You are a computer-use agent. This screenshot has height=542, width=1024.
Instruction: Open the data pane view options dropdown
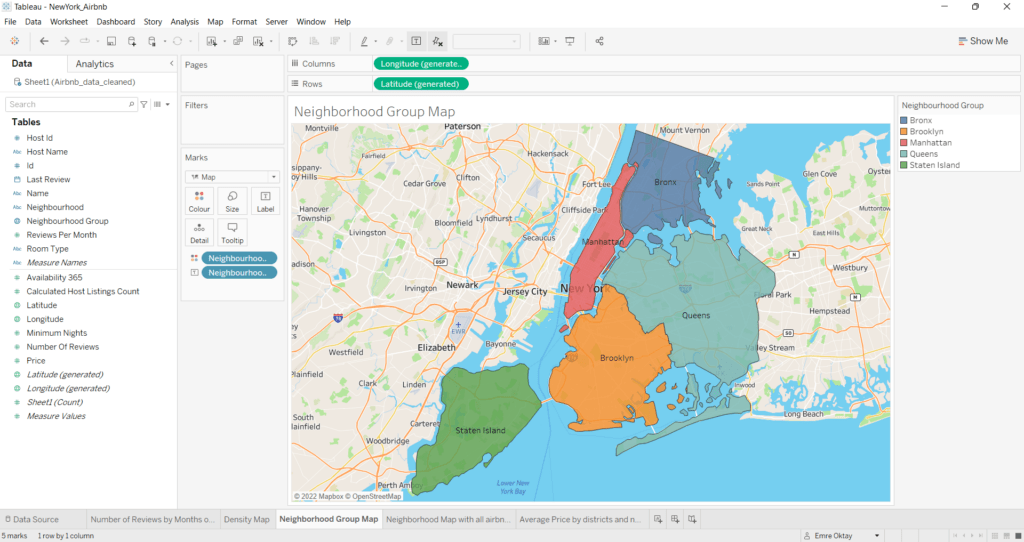pos(162,104)
